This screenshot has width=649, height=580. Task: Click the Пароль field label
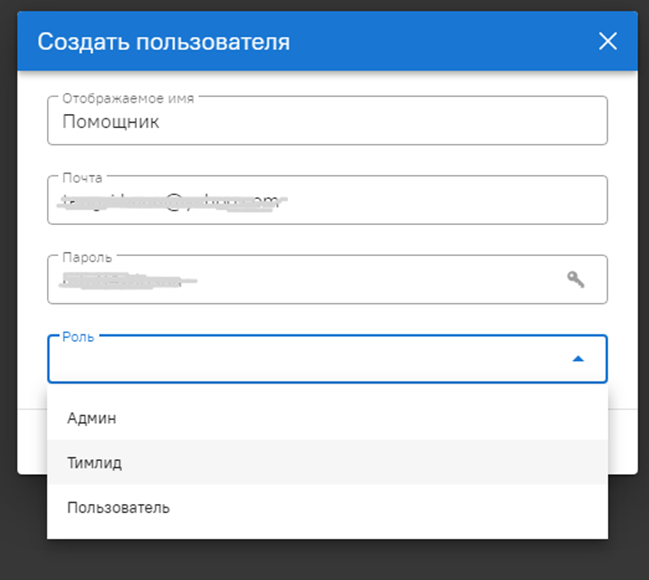point(87,257)
